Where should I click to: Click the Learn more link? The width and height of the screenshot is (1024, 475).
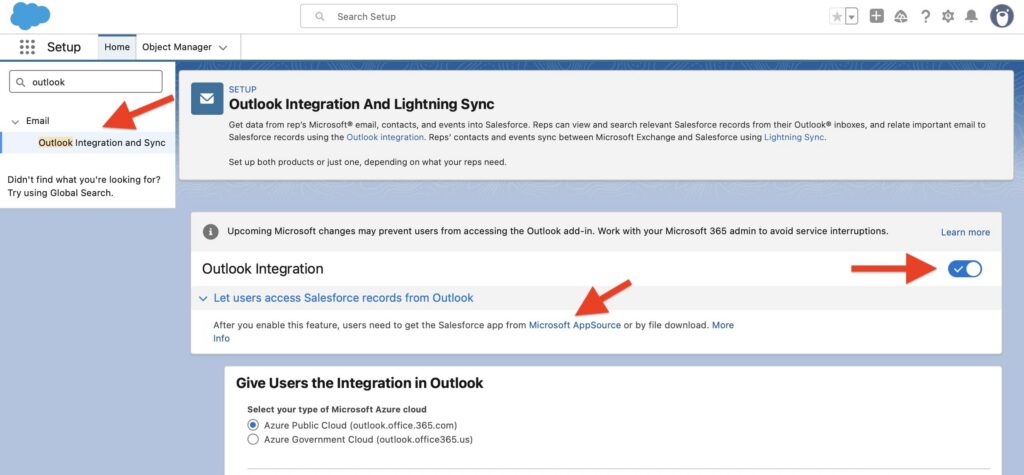point(965,232)
